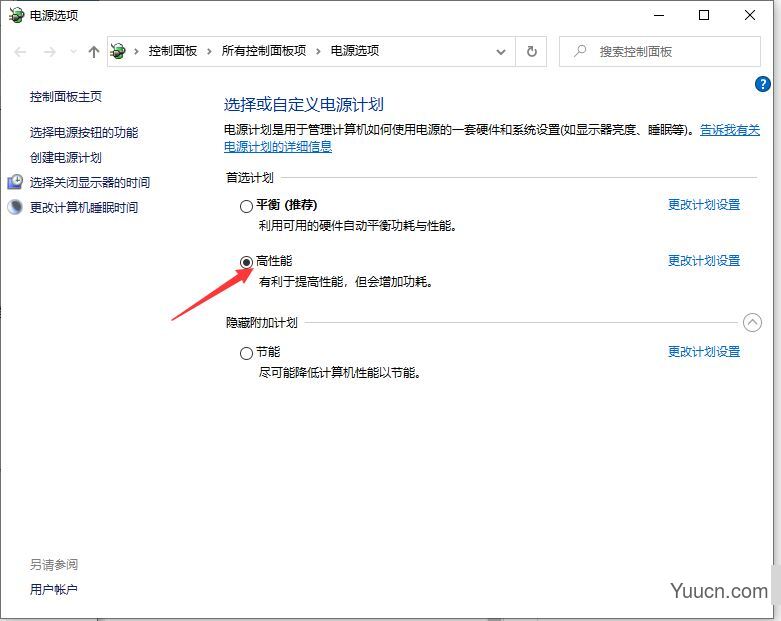The height and width of the screenshot is (621, 781).
Task: Minimize the 电源选项 window
Action: pos(659,15)
